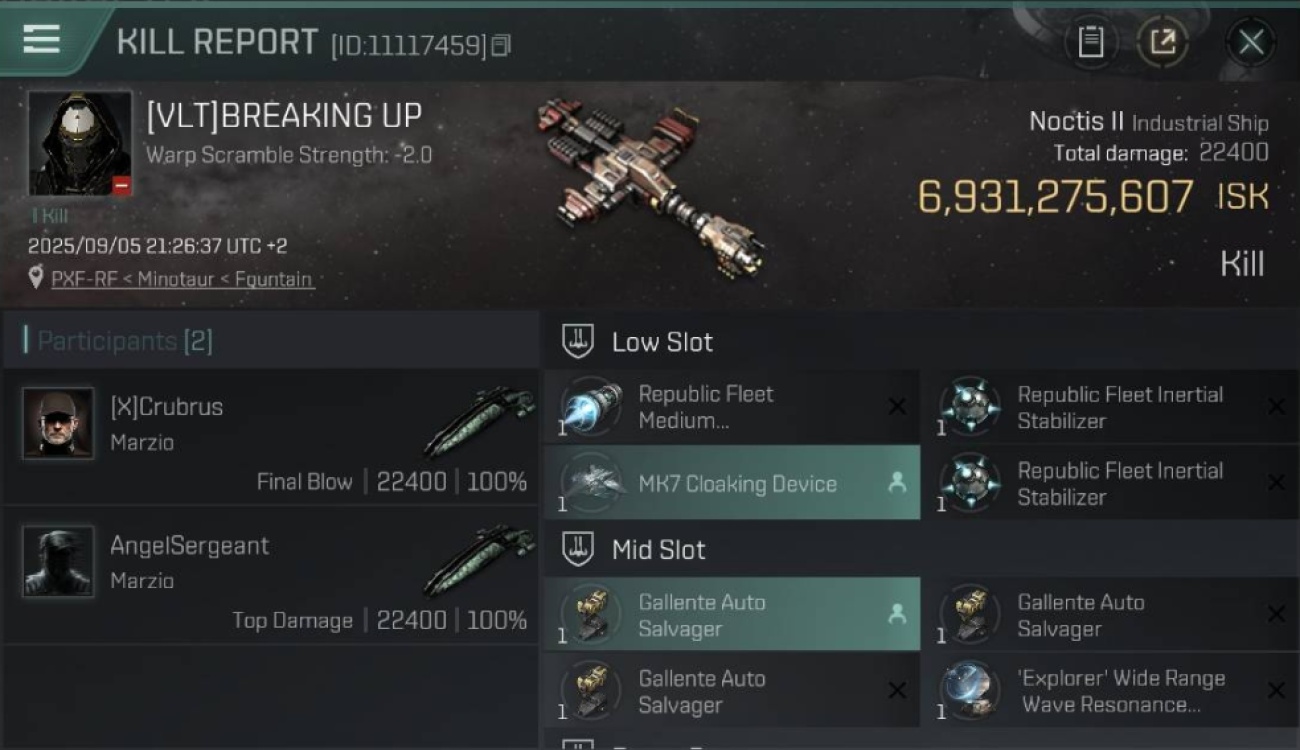Collapse the Mid Slot section

(578, 549)
